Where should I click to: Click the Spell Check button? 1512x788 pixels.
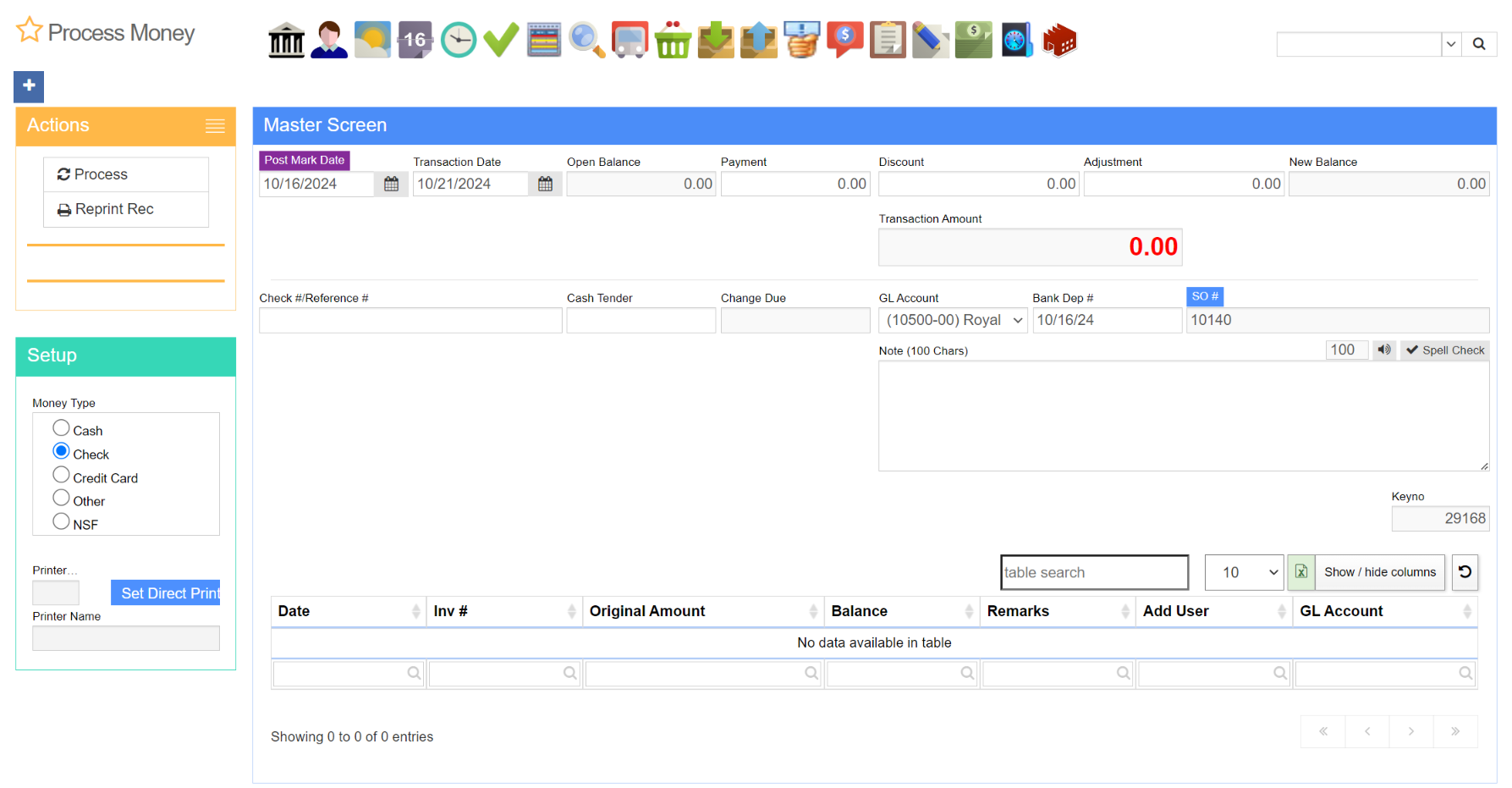click(1445, 350)
